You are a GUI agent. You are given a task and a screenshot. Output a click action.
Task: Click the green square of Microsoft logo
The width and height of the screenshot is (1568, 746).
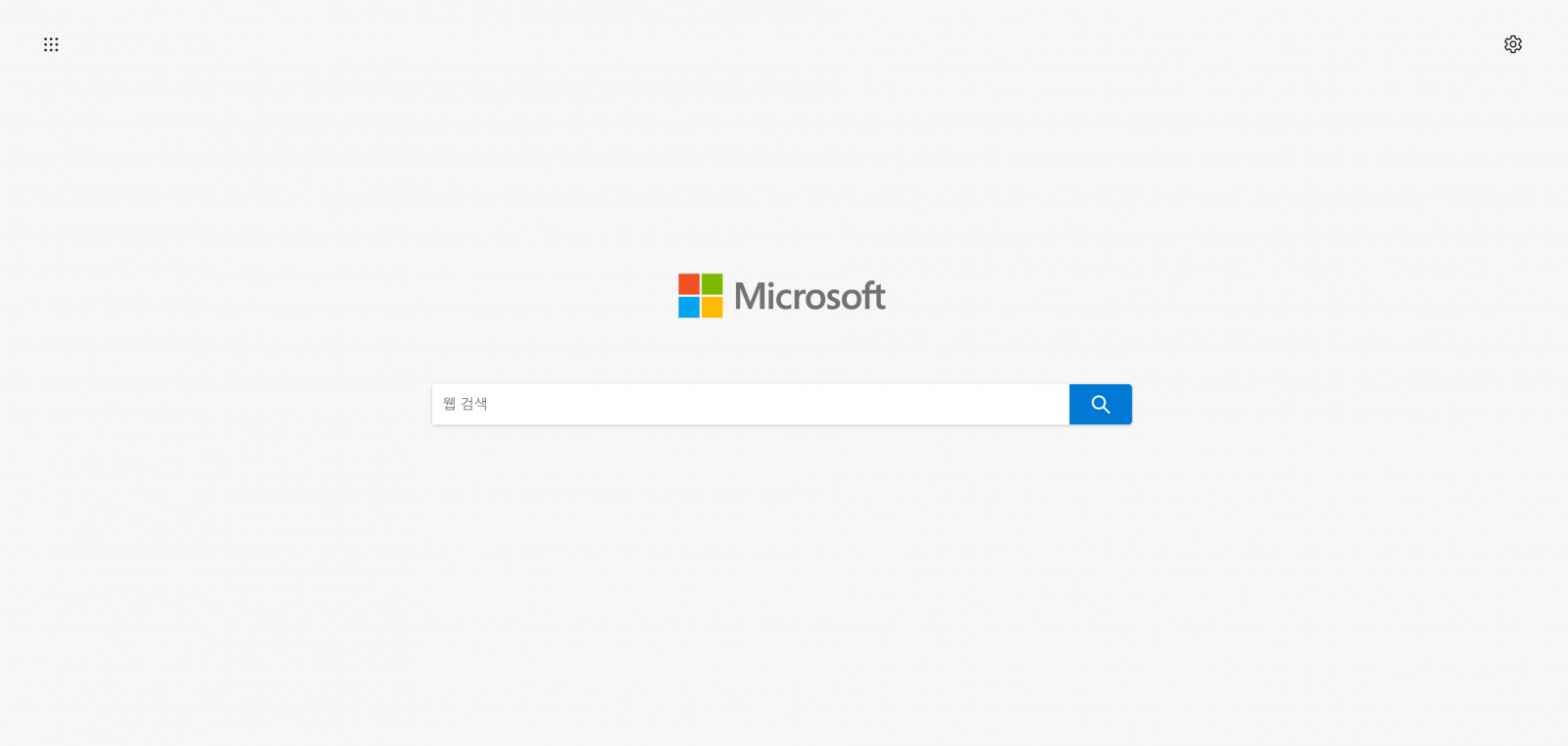[712, 284]
